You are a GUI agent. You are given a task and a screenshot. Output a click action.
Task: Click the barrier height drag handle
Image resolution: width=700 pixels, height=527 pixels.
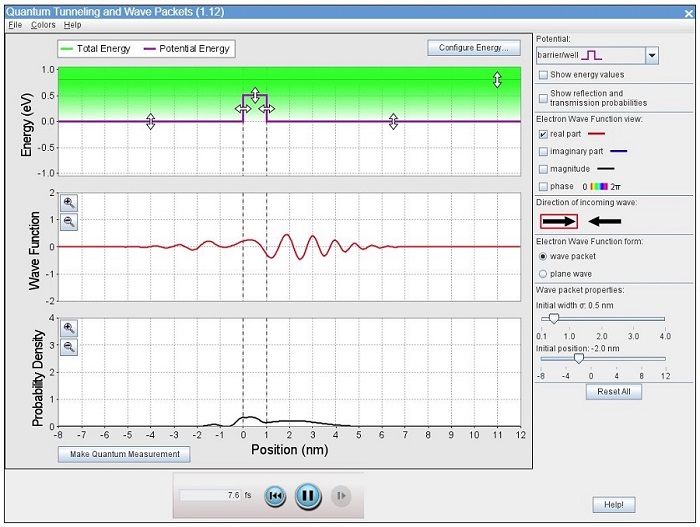(x=254, y=95)
